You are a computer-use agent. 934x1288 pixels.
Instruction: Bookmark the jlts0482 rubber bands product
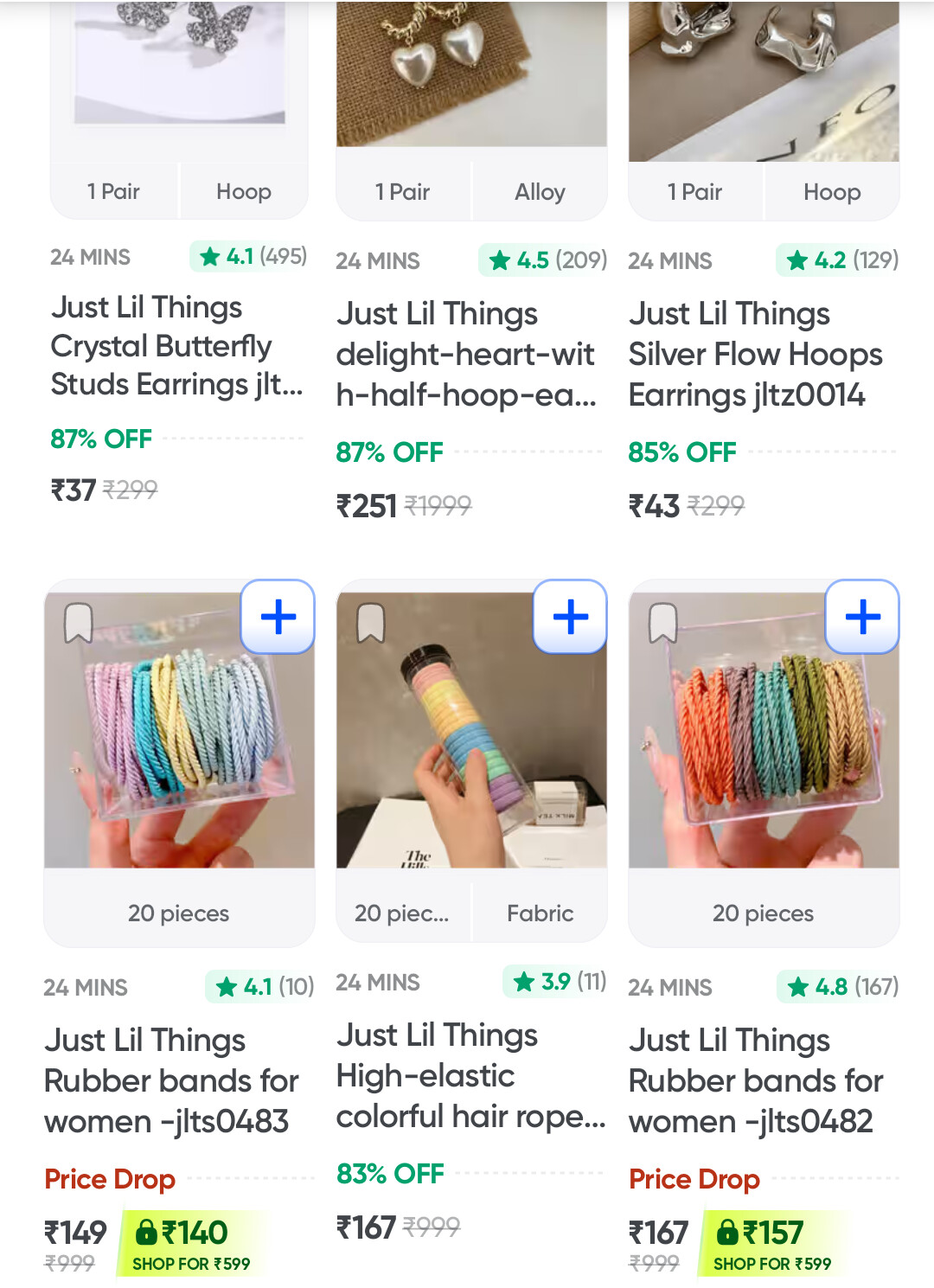click(x=663, y=622)
